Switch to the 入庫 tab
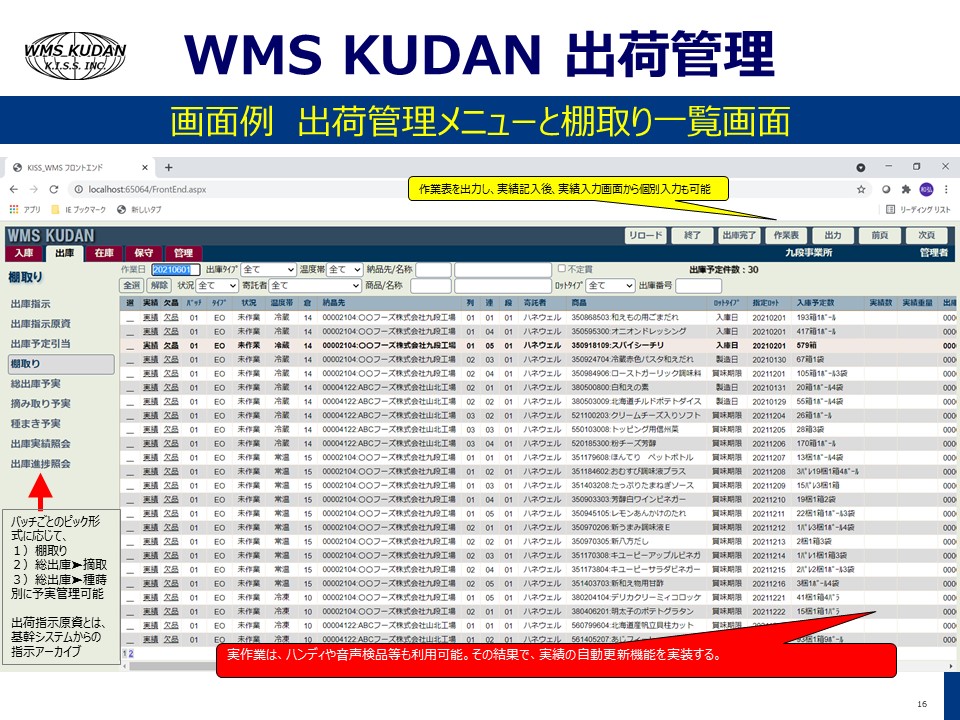960x720 pixels. (24, 253)
